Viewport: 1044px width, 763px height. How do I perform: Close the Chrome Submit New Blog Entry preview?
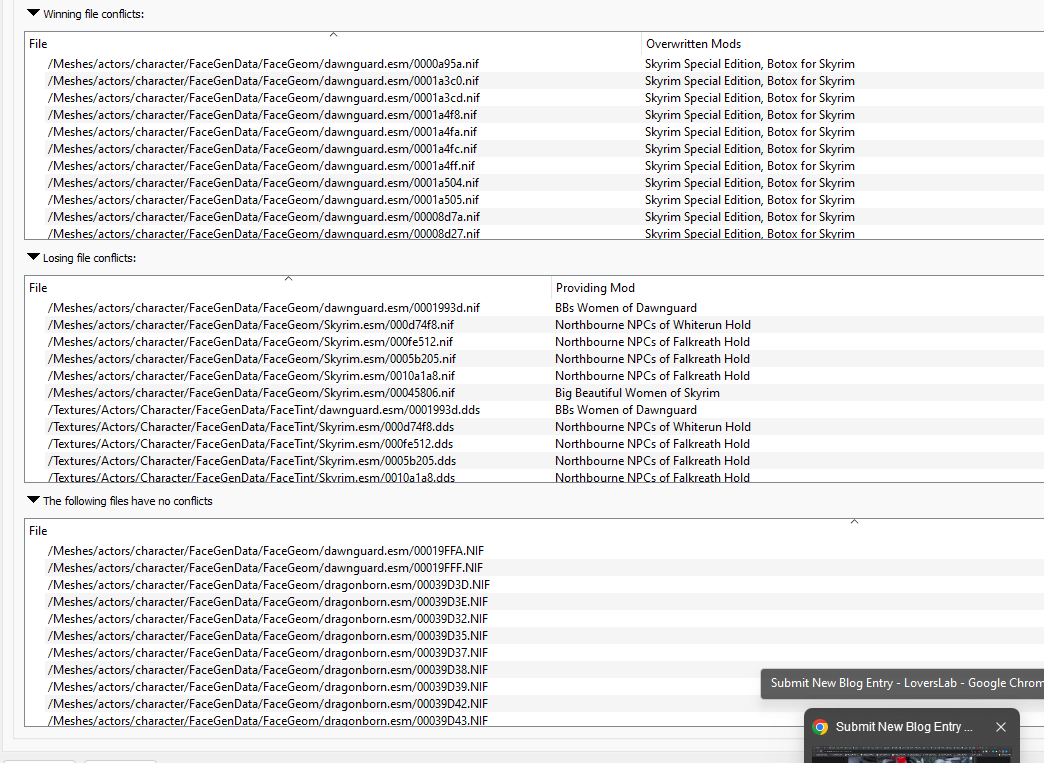pyautogui.click(x=1001, y=727)
